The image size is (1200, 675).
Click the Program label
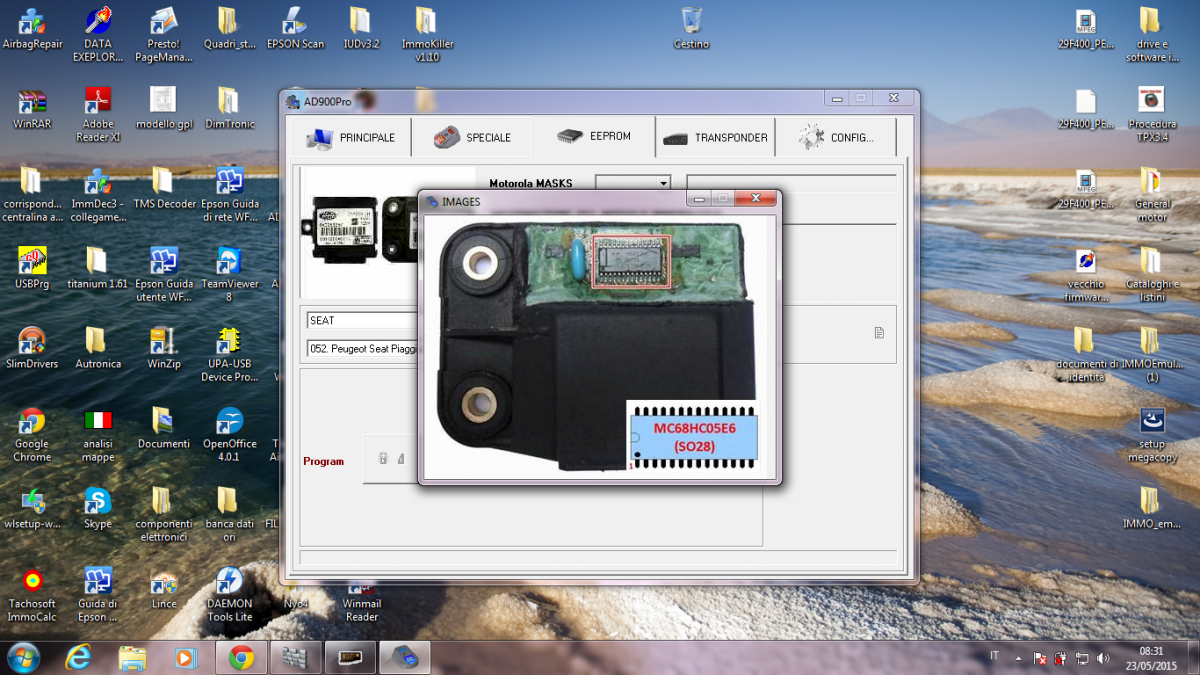(323, 461)
